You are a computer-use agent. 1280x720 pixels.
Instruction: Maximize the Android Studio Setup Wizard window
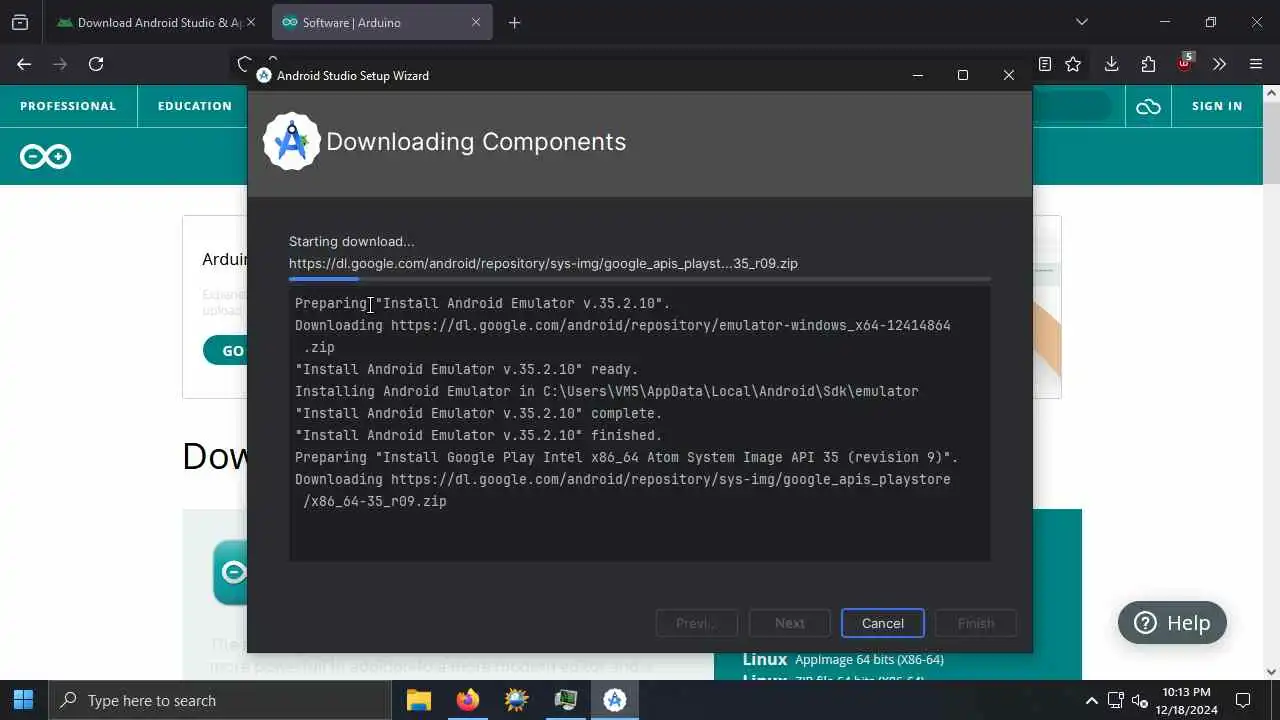pyautogui.click(x=962, y=75)
